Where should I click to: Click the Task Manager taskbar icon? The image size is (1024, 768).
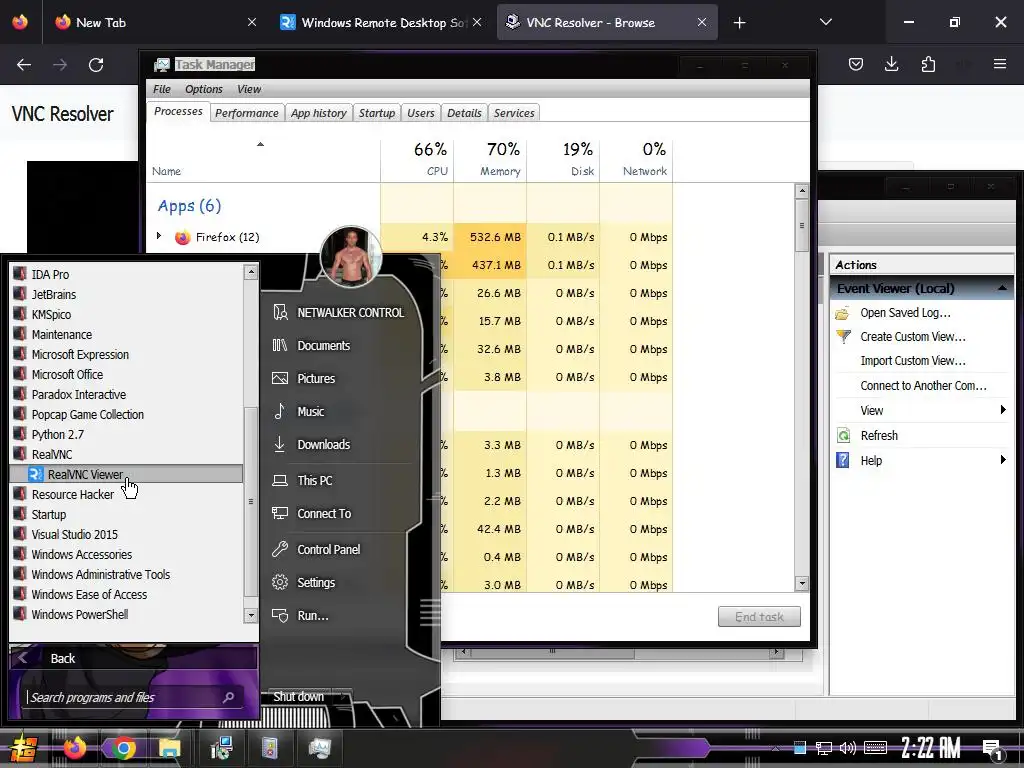tap(319, 748)
